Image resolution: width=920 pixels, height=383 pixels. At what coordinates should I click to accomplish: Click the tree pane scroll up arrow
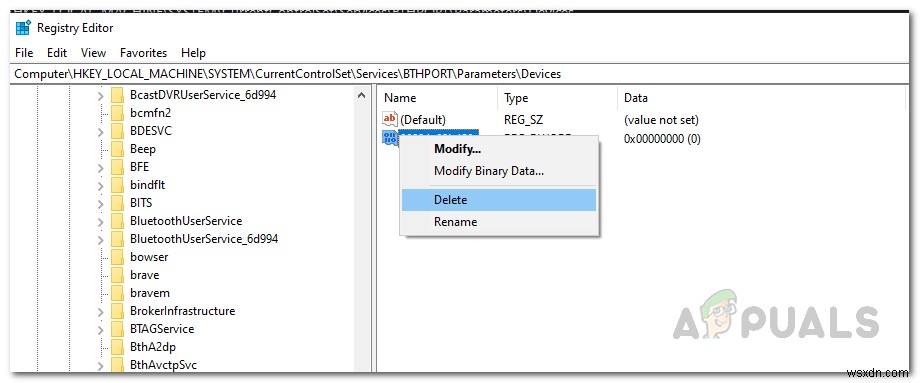click(361, 95)
